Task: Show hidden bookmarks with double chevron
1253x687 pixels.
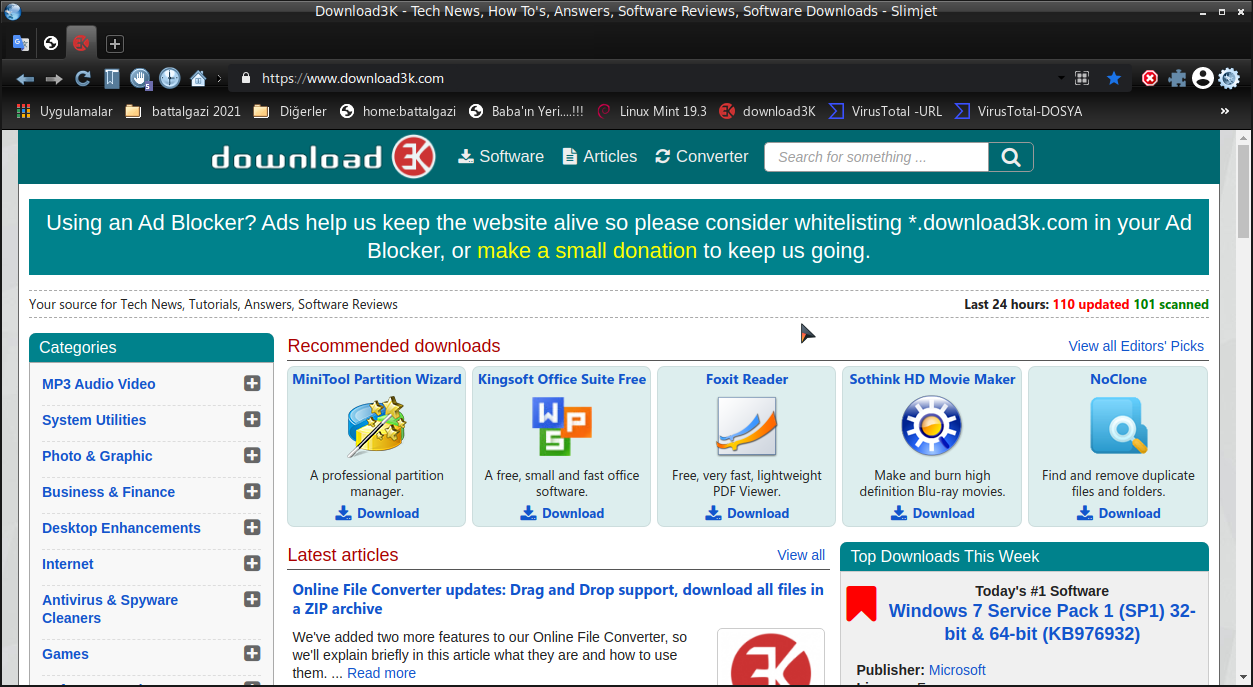Action: point(1225,111)
